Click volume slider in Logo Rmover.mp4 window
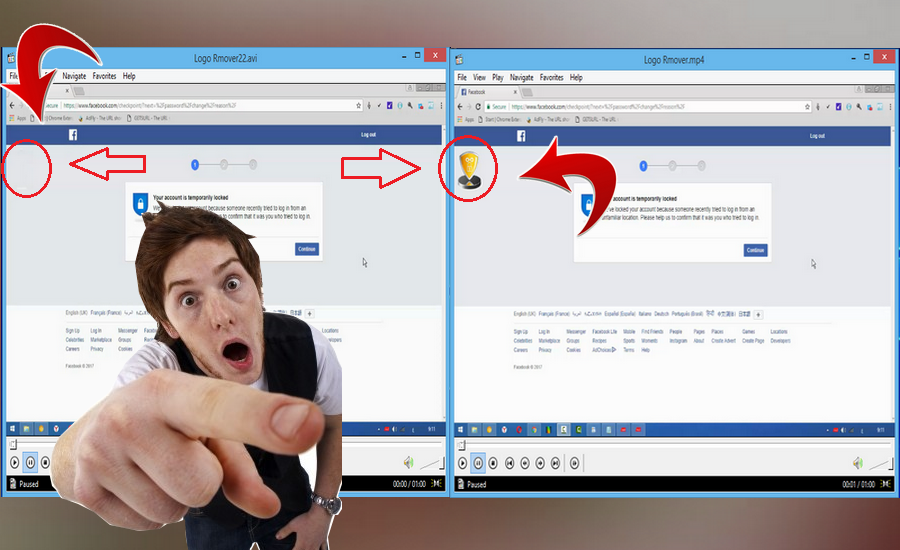 pos(881,463)
